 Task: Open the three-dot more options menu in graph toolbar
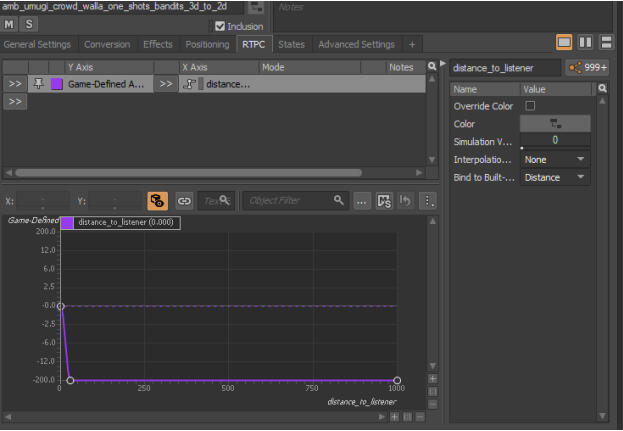[x=429, y=201]
